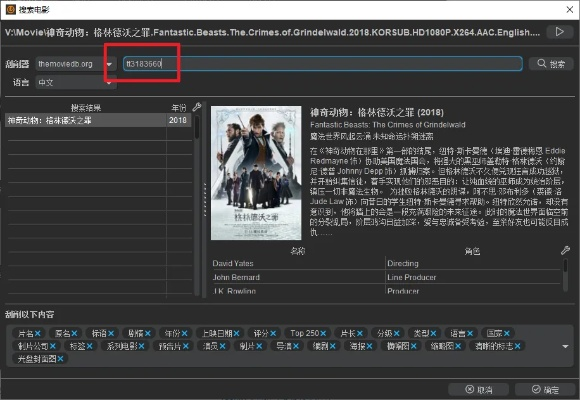580x400 pixels.
Task: Remove the 预告片 tag
Action: (x=186, y=346)
